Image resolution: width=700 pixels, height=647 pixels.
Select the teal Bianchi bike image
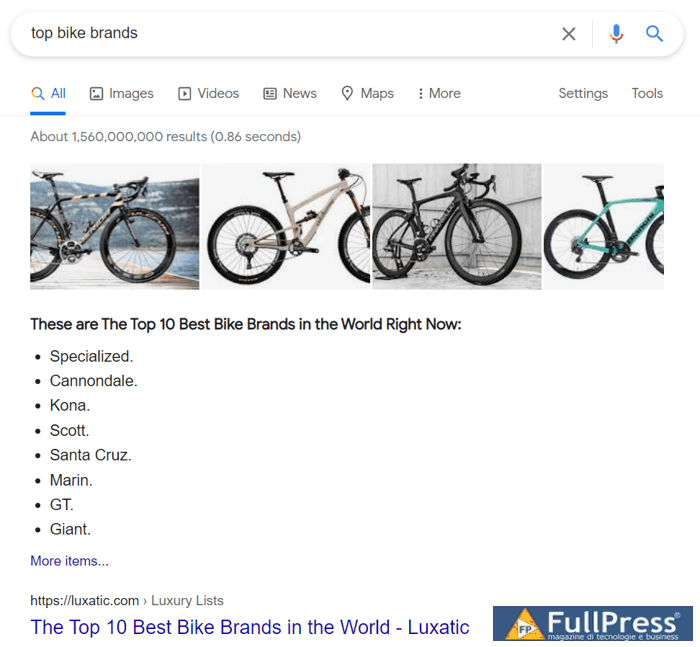603,227
